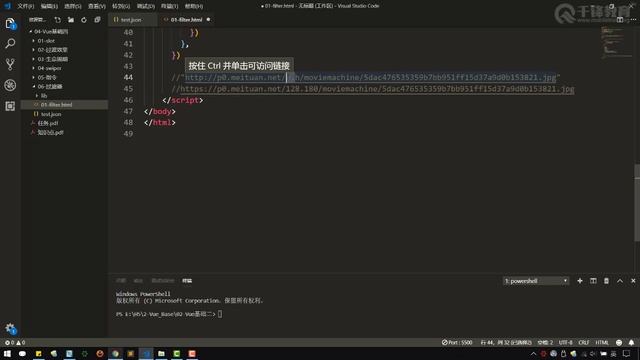Viewport: 640px width, 360px height.
Task: Expand the 04-swiper folder
Action: pyautogui.click(x=49, y=68)
